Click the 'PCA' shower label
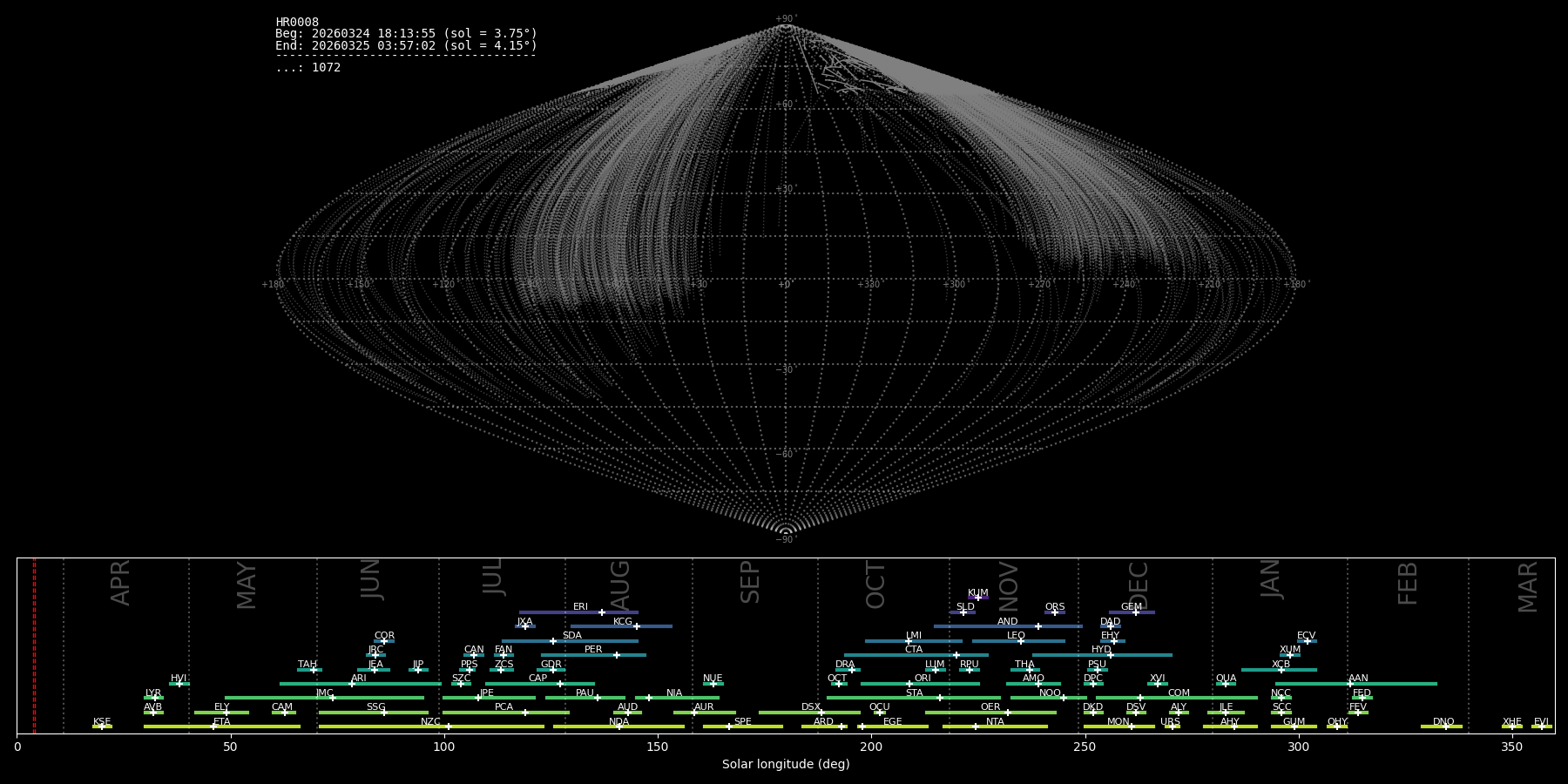The width and height of the screenshot is (1568, 784). coord(504,707)
